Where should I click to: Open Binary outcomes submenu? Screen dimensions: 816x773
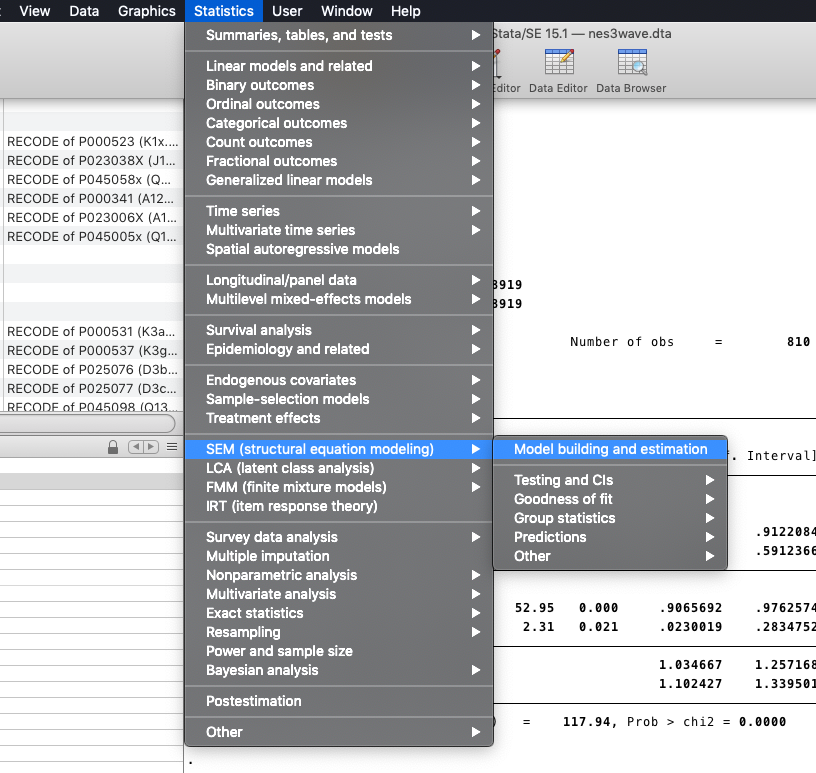click(x=339, y=85)
